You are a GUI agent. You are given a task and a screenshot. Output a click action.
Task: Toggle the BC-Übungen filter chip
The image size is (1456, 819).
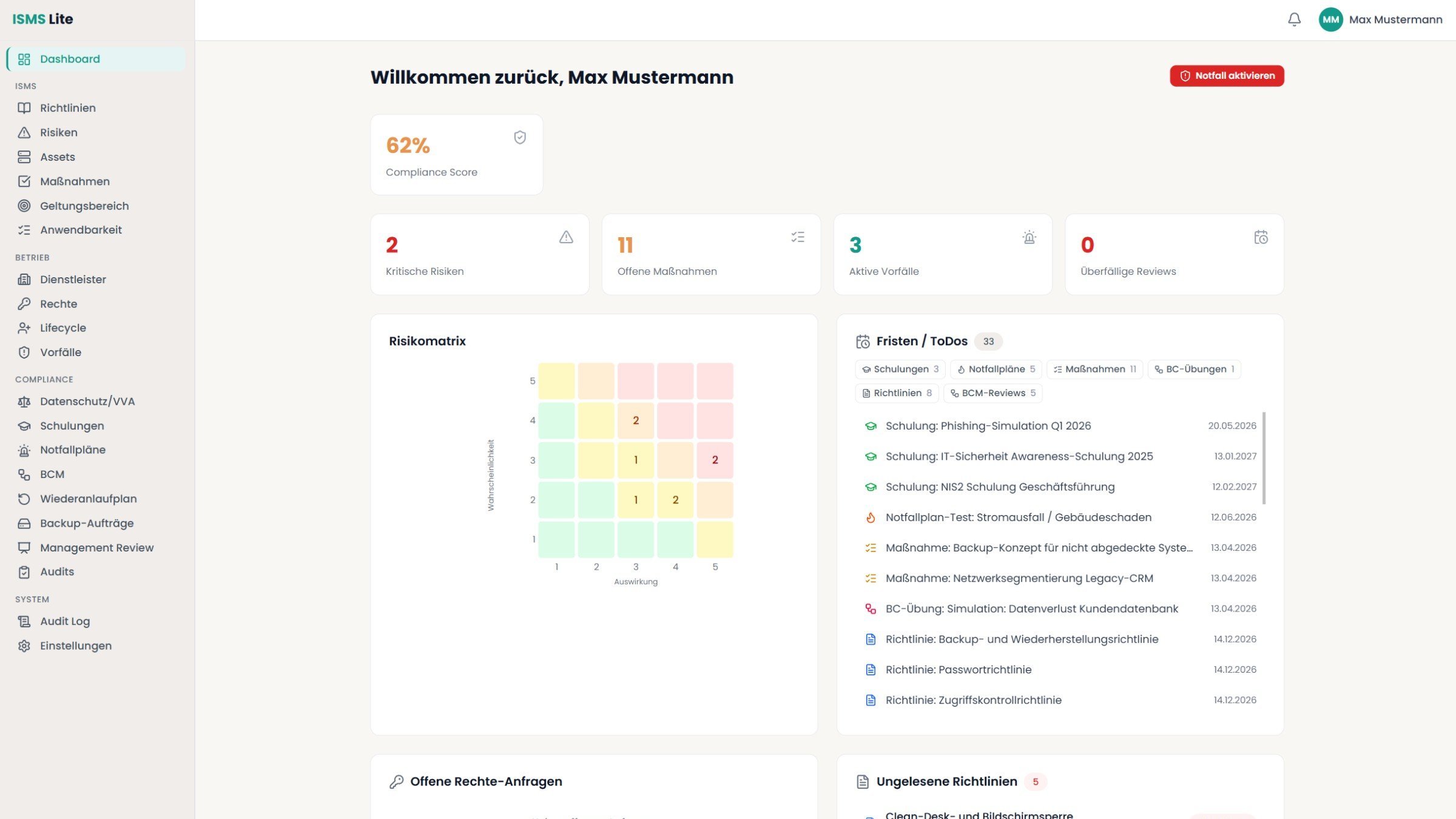1193,369
